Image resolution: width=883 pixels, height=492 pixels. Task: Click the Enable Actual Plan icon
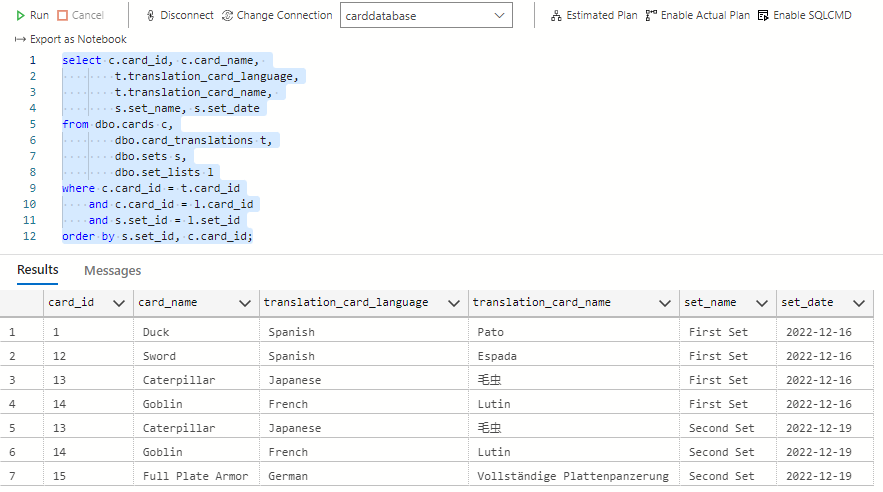tap(651, 15)
